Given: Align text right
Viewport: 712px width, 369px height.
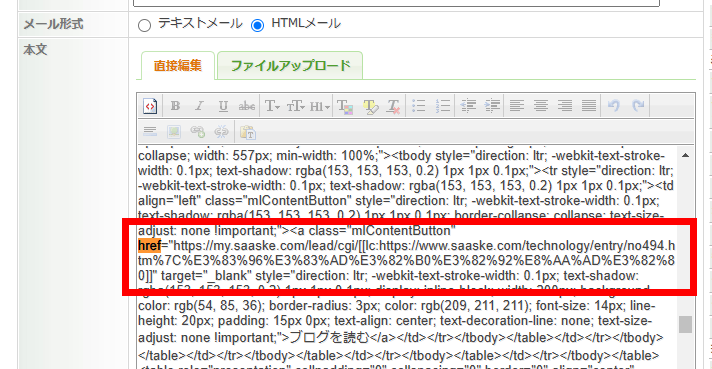Looking at the screenshot, I should coord(564,106).
